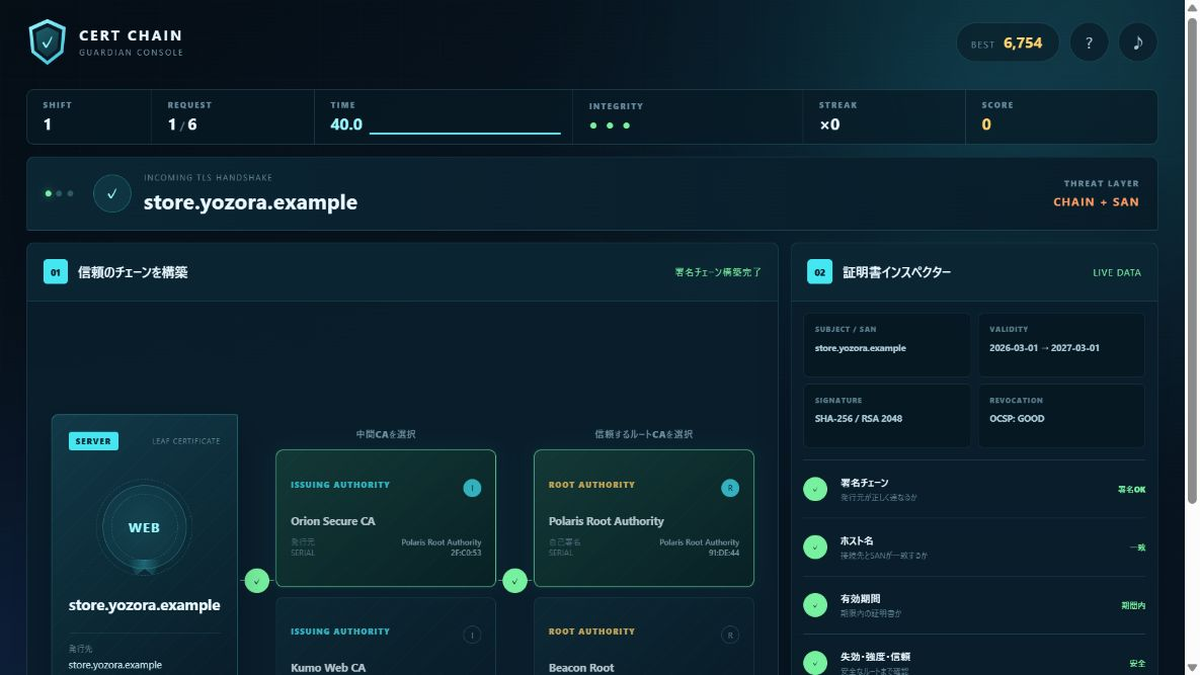
Task: Click the Polaris serial 91:DE:44
Action: (722, 553)
